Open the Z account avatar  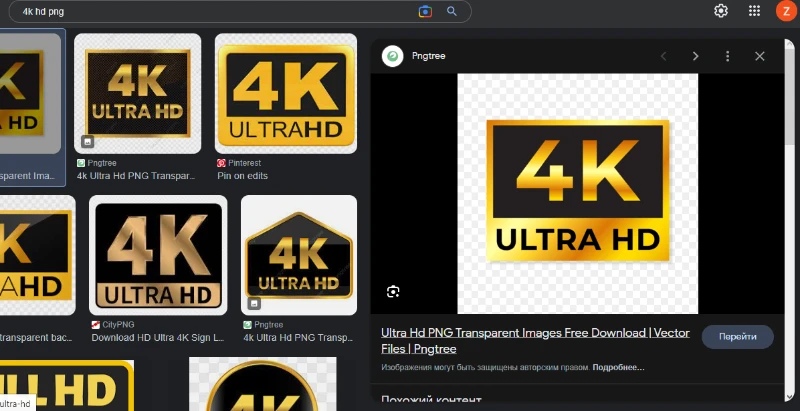pyautogui.click(x=787, y=11)
